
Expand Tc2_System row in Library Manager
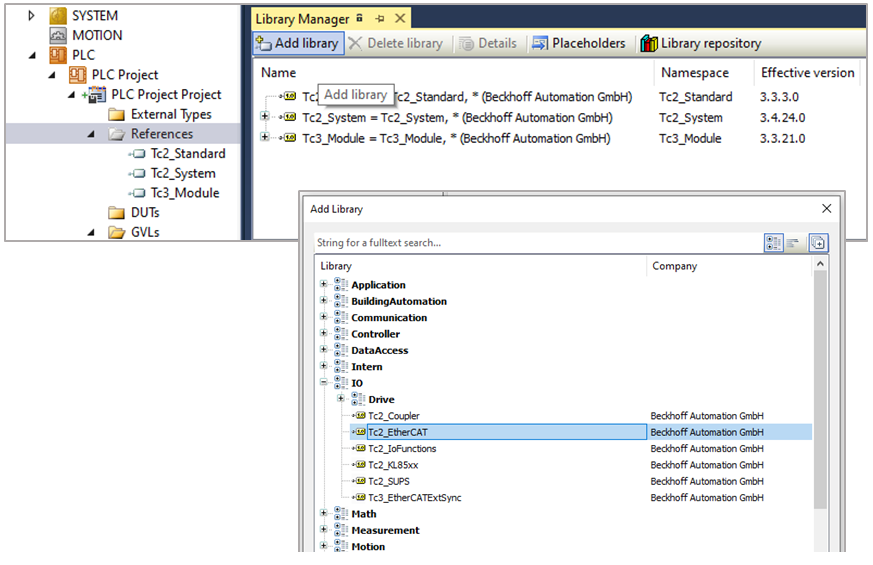[x=264, y=116]
